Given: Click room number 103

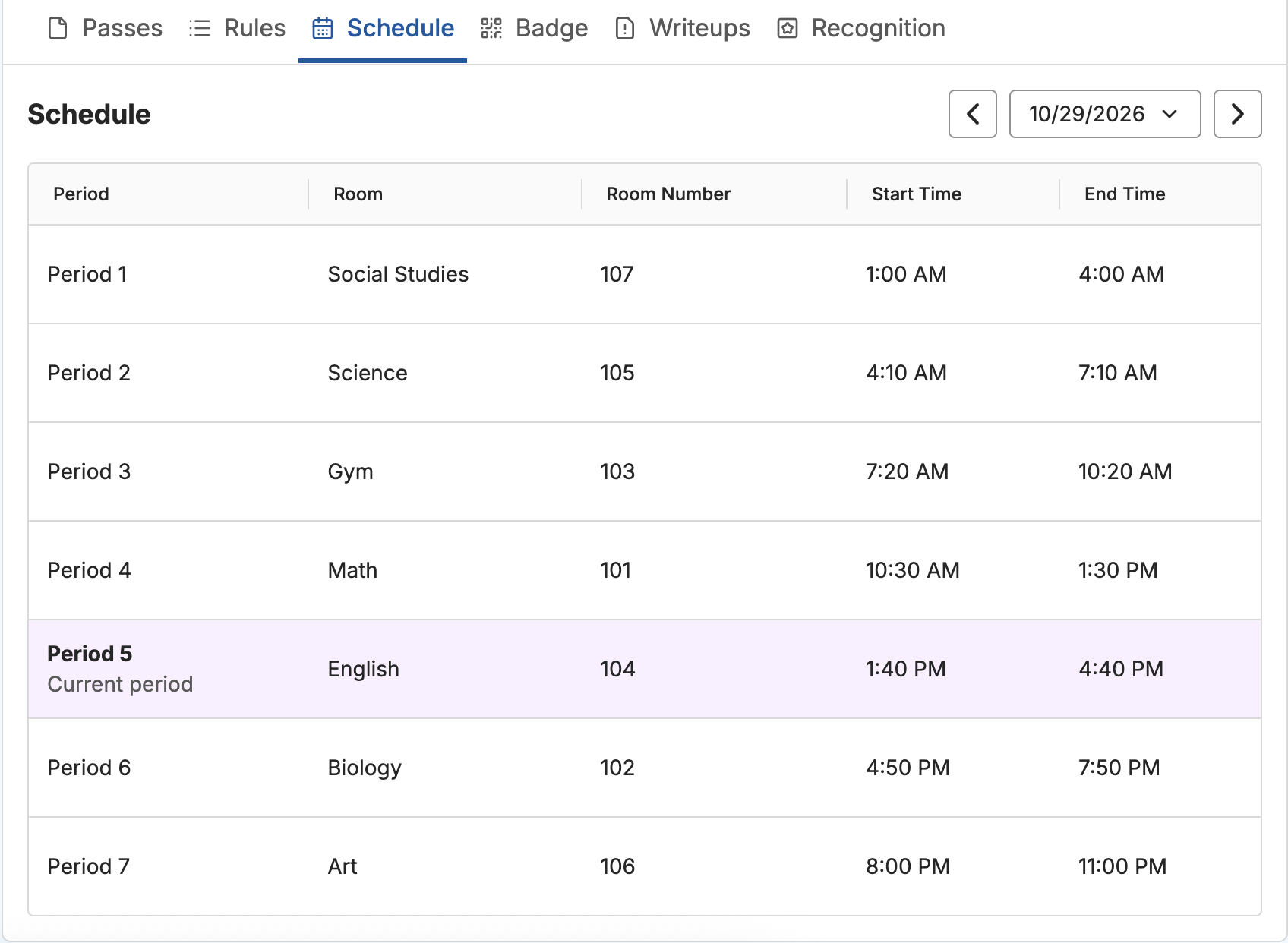Looking at the screenshot, I should pyautogui.click(x=617, y=471).
